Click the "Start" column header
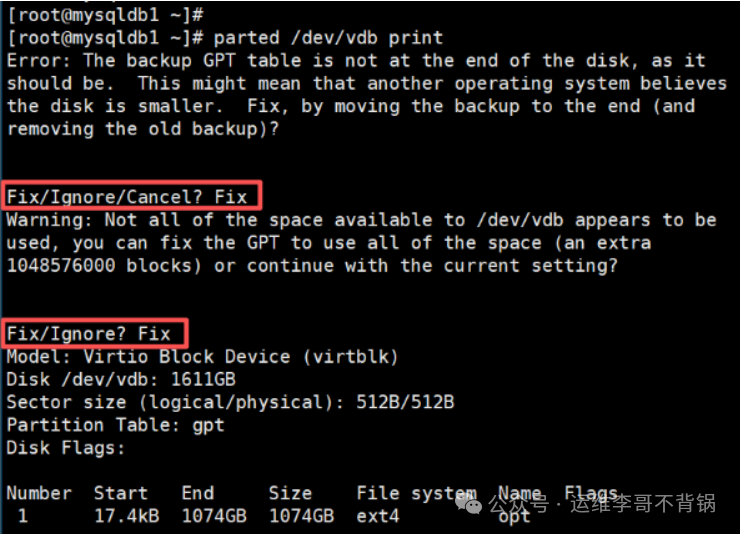This screenshot has width=740, height=534. [121, 493]
